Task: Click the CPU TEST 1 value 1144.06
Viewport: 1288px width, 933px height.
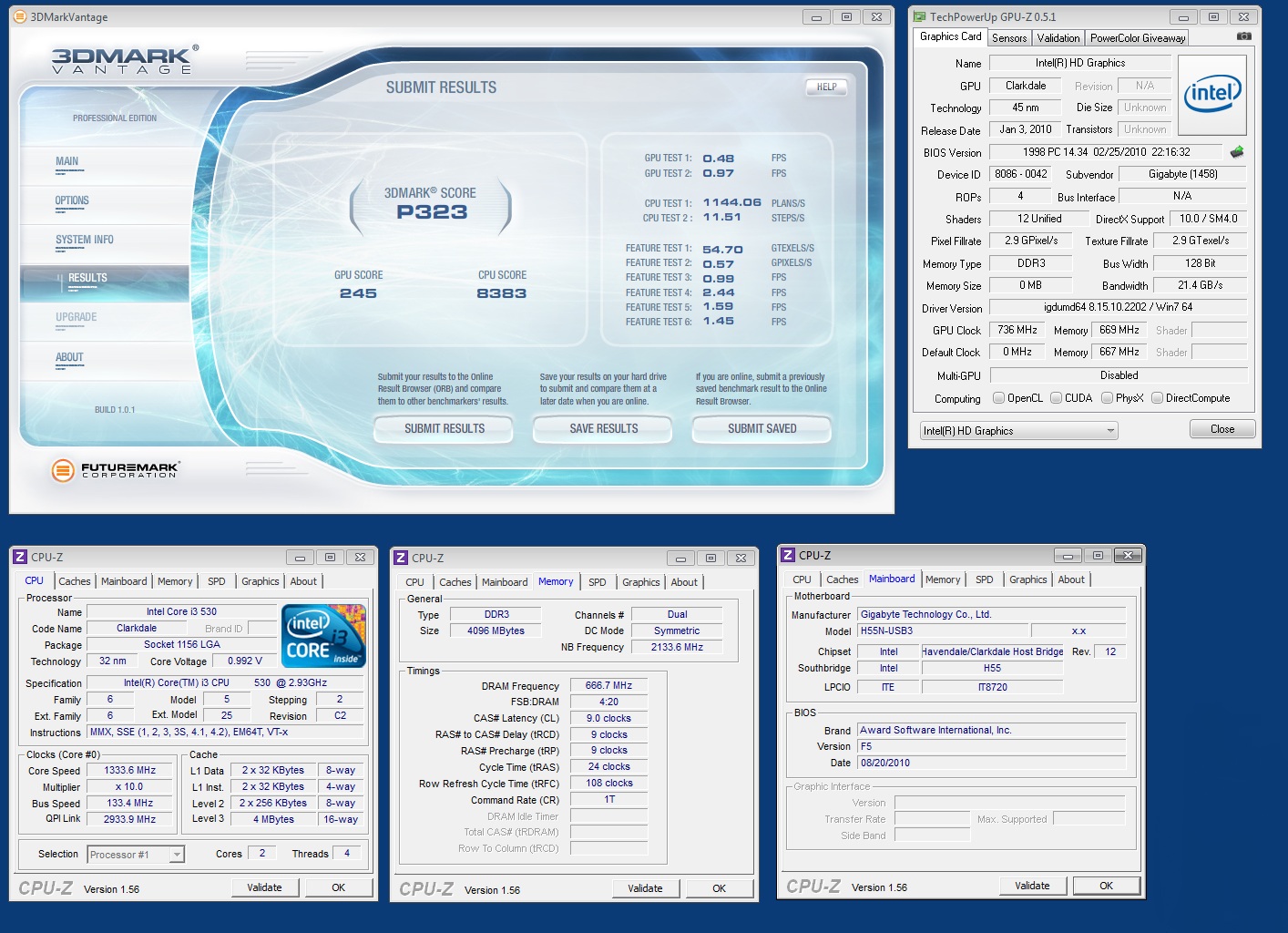Action: (x=731, y=202)
